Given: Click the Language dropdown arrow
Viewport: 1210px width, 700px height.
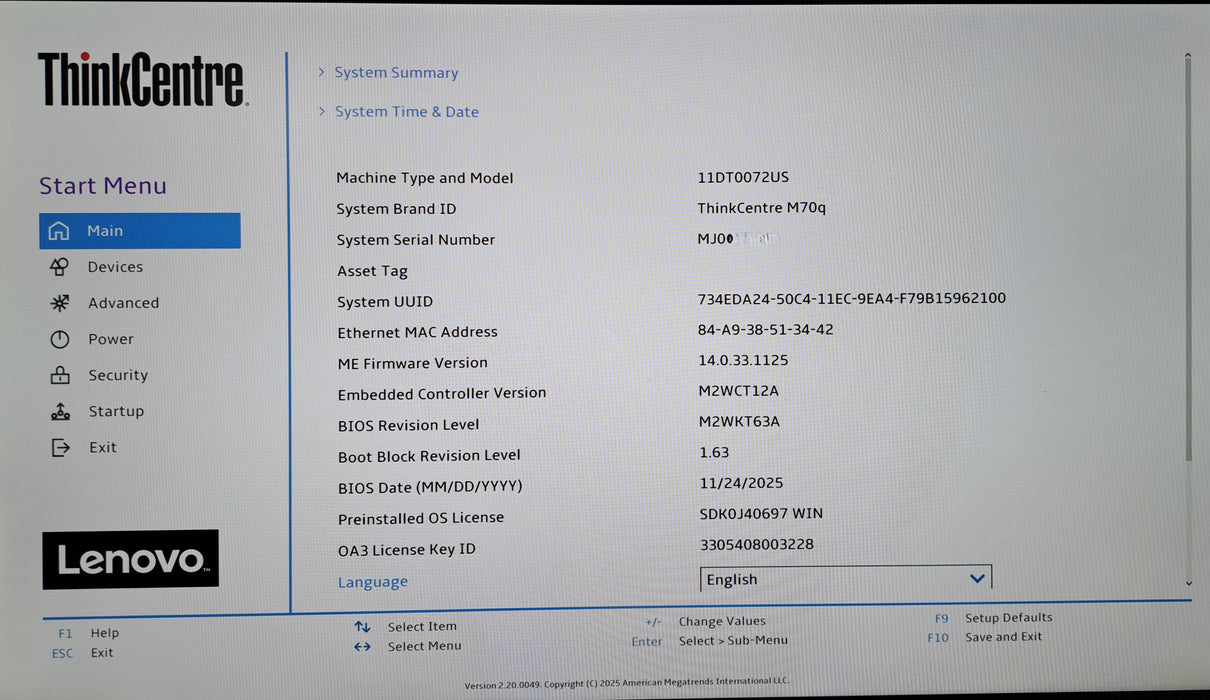Looking at the screenshot, I should 977,579.
